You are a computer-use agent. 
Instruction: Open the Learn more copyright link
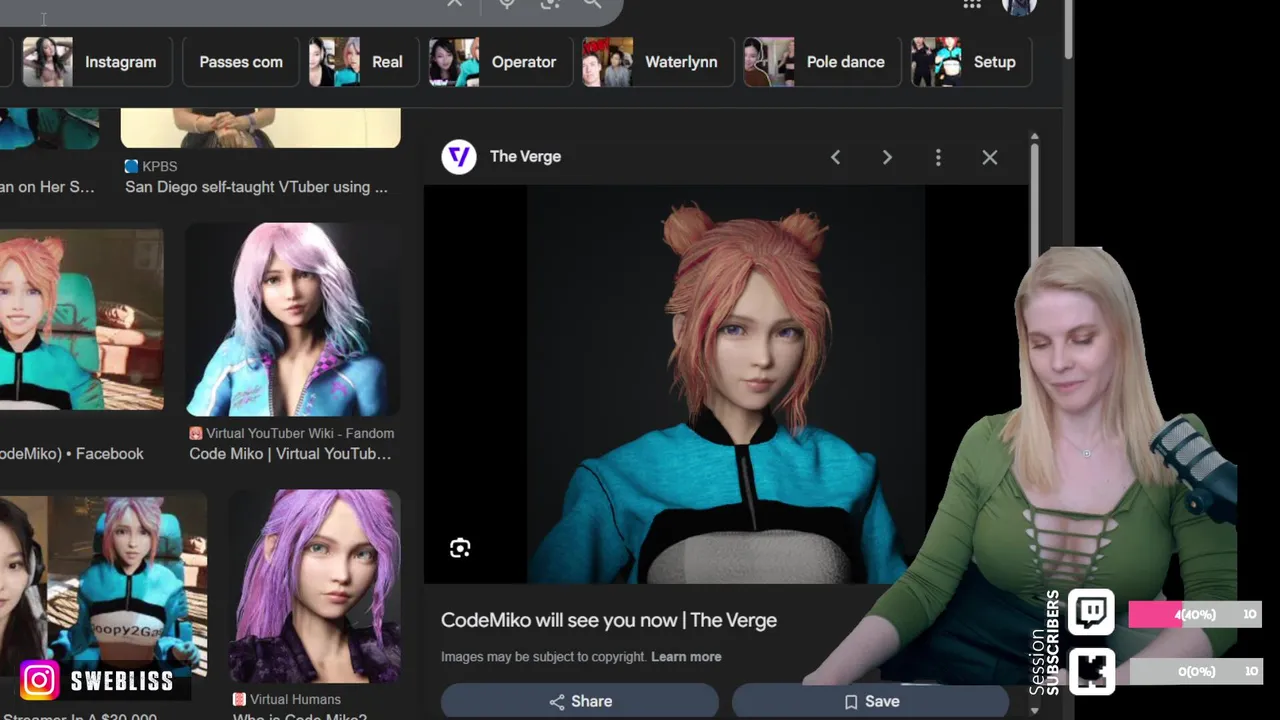[x=686, y=657]
